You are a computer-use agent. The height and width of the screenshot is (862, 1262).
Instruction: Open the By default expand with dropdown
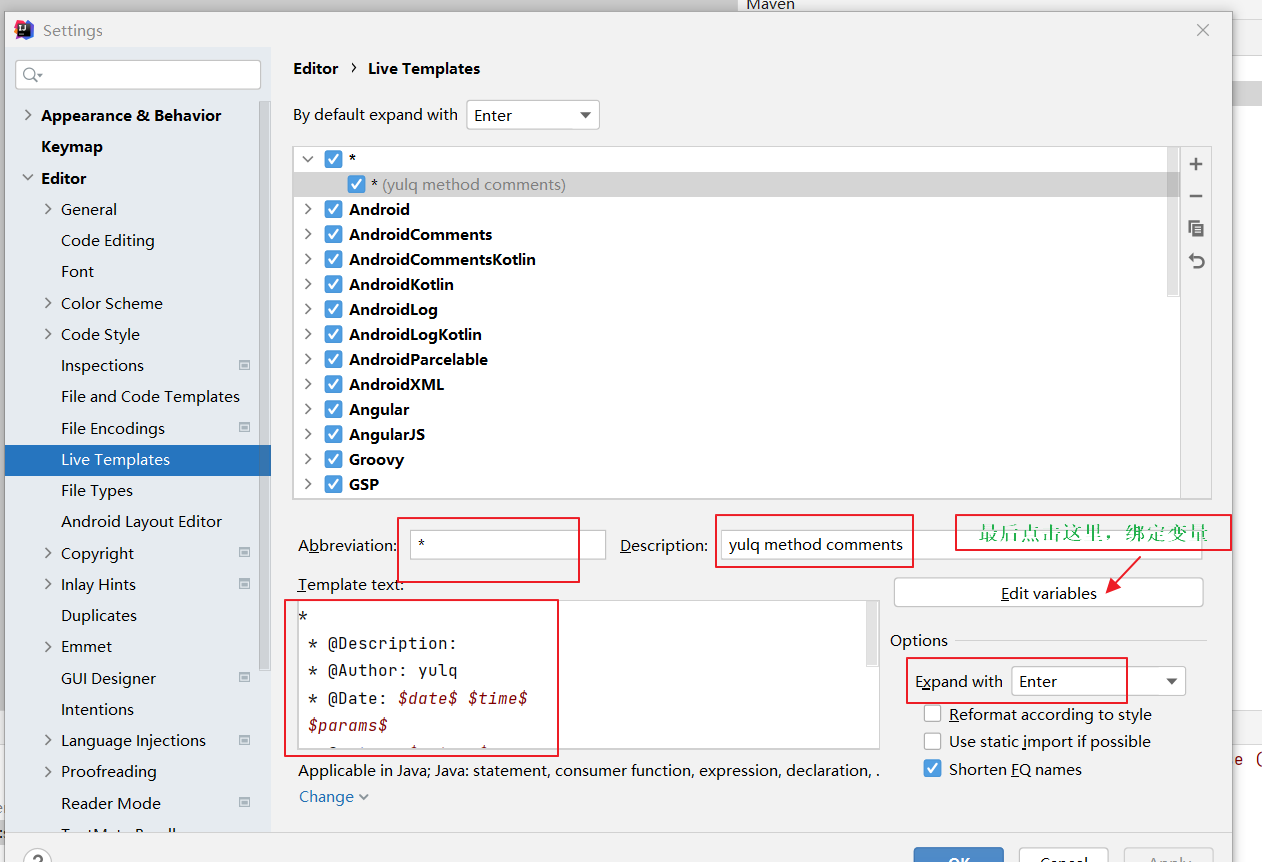[x=533, y=115]
